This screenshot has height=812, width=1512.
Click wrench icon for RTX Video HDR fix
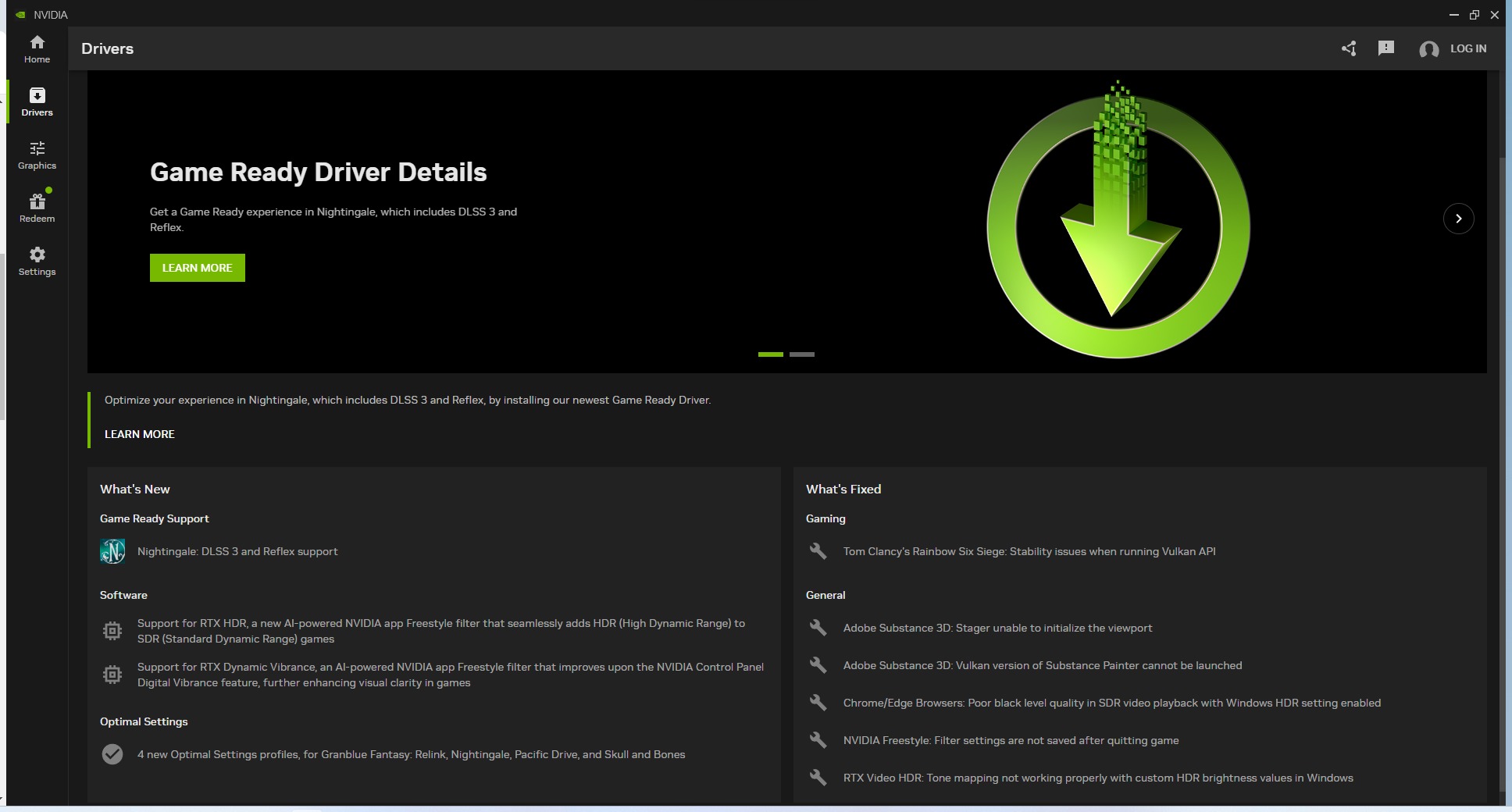pos(818,778)
